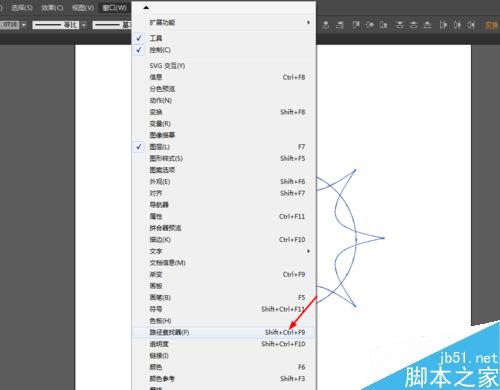
Task: Open the 变换 transform panel entry
Action: pos(224,112)
